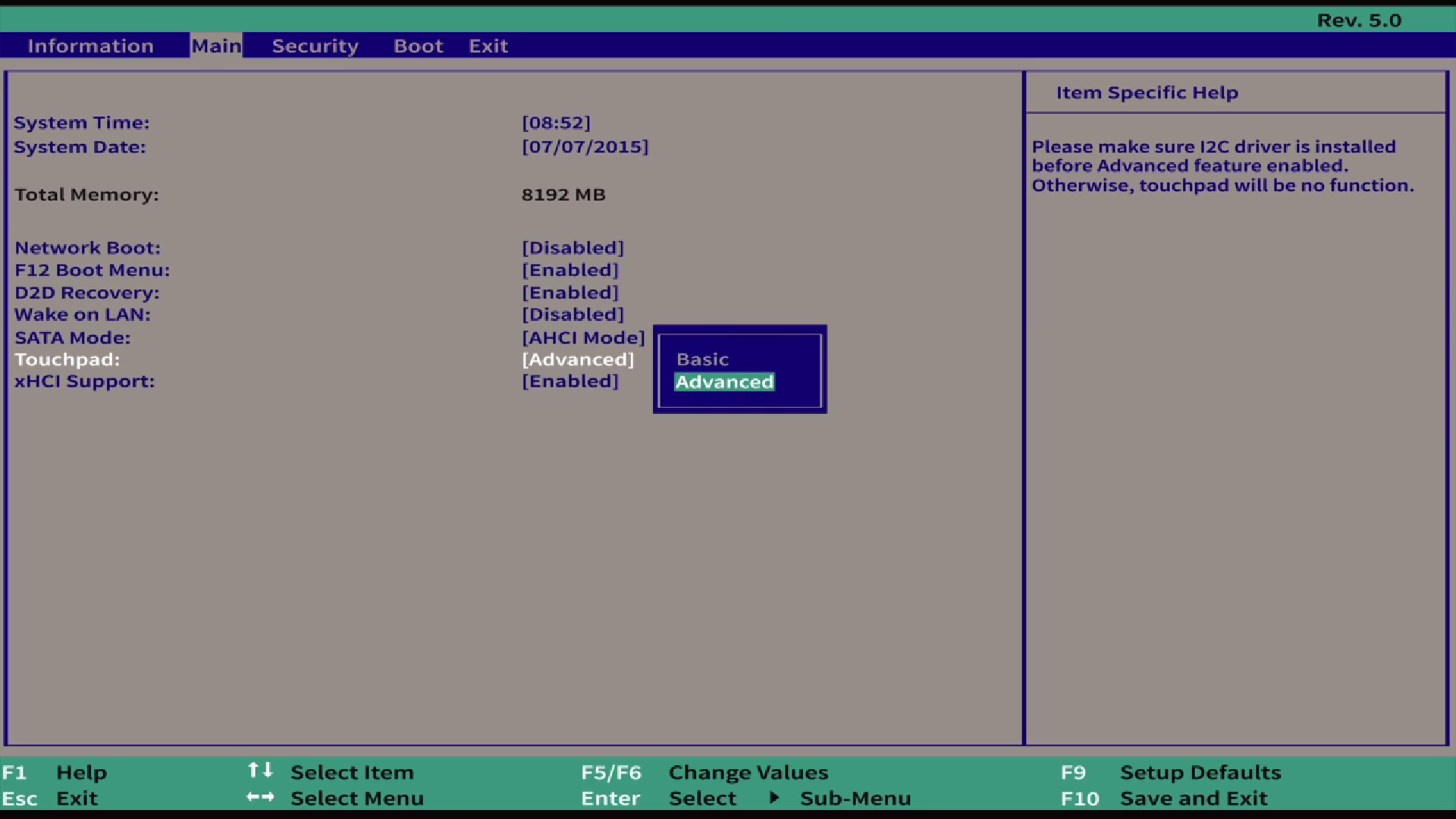Screen dimensions: 1456x819
Task: Open the Security tab
Action: tap(315, 45)
